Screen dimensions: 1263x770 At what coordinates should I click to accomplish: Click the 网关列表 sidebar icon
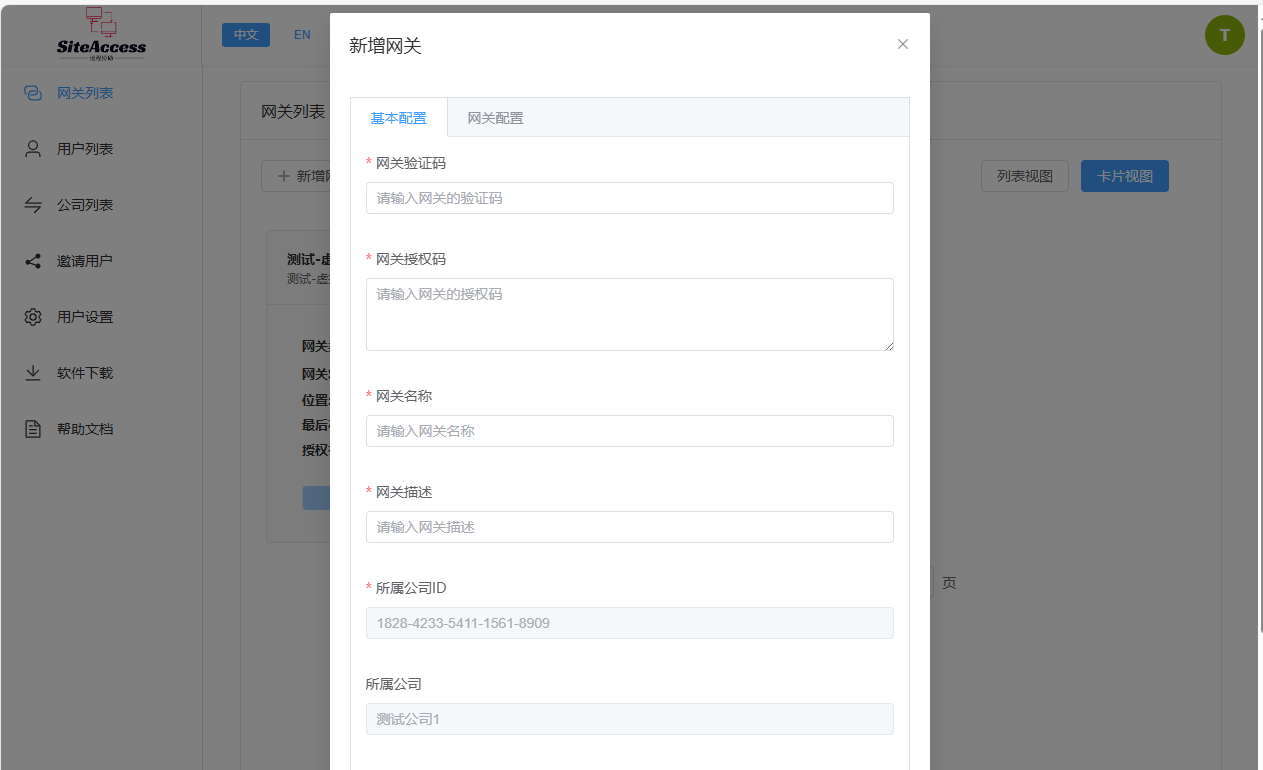tap(33, 93)
